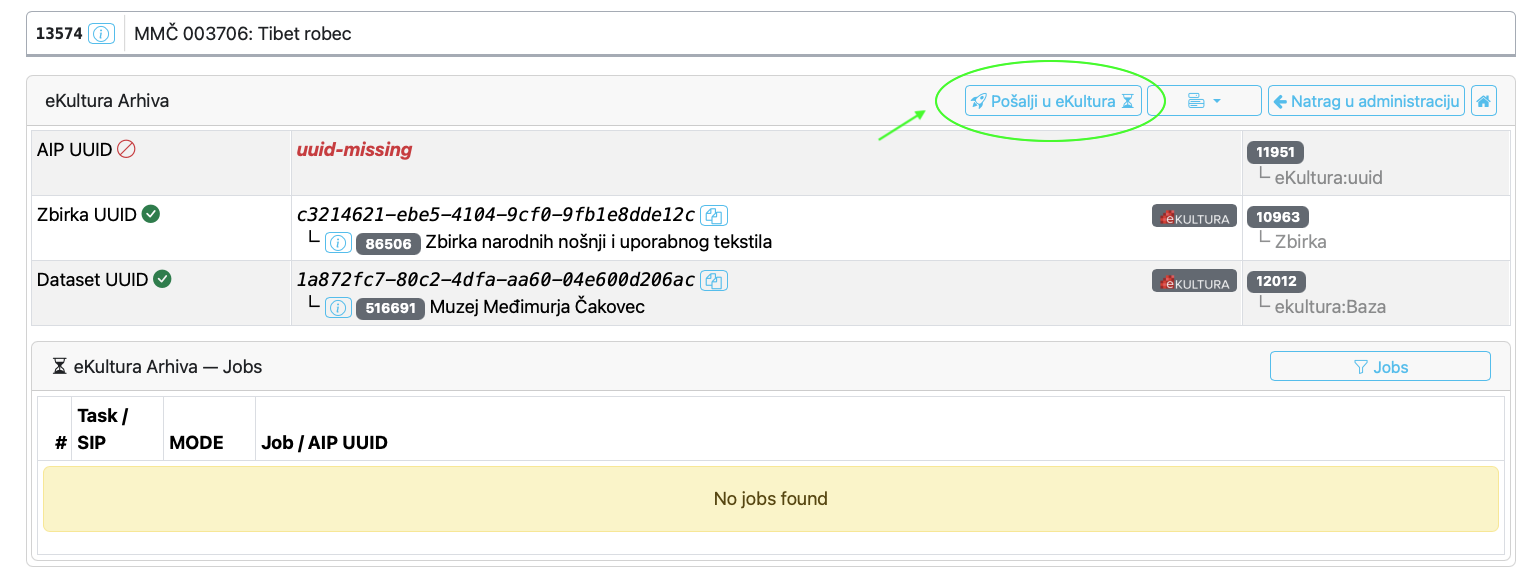1538x588 pixels.
Task: Click the eKultura logo badge in Zbirka row
Action: point(1194,217)
